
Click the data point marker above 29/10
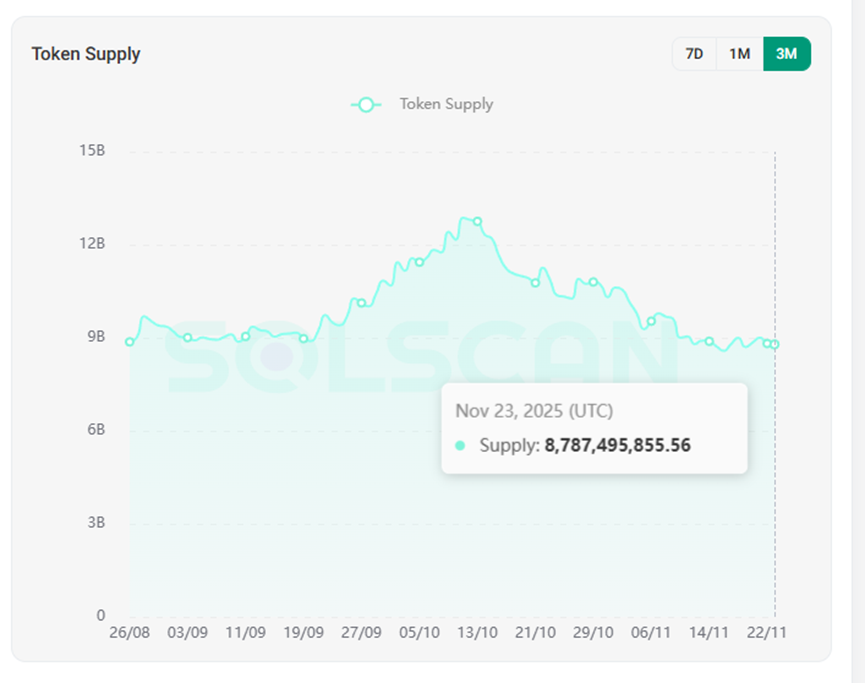593,282
